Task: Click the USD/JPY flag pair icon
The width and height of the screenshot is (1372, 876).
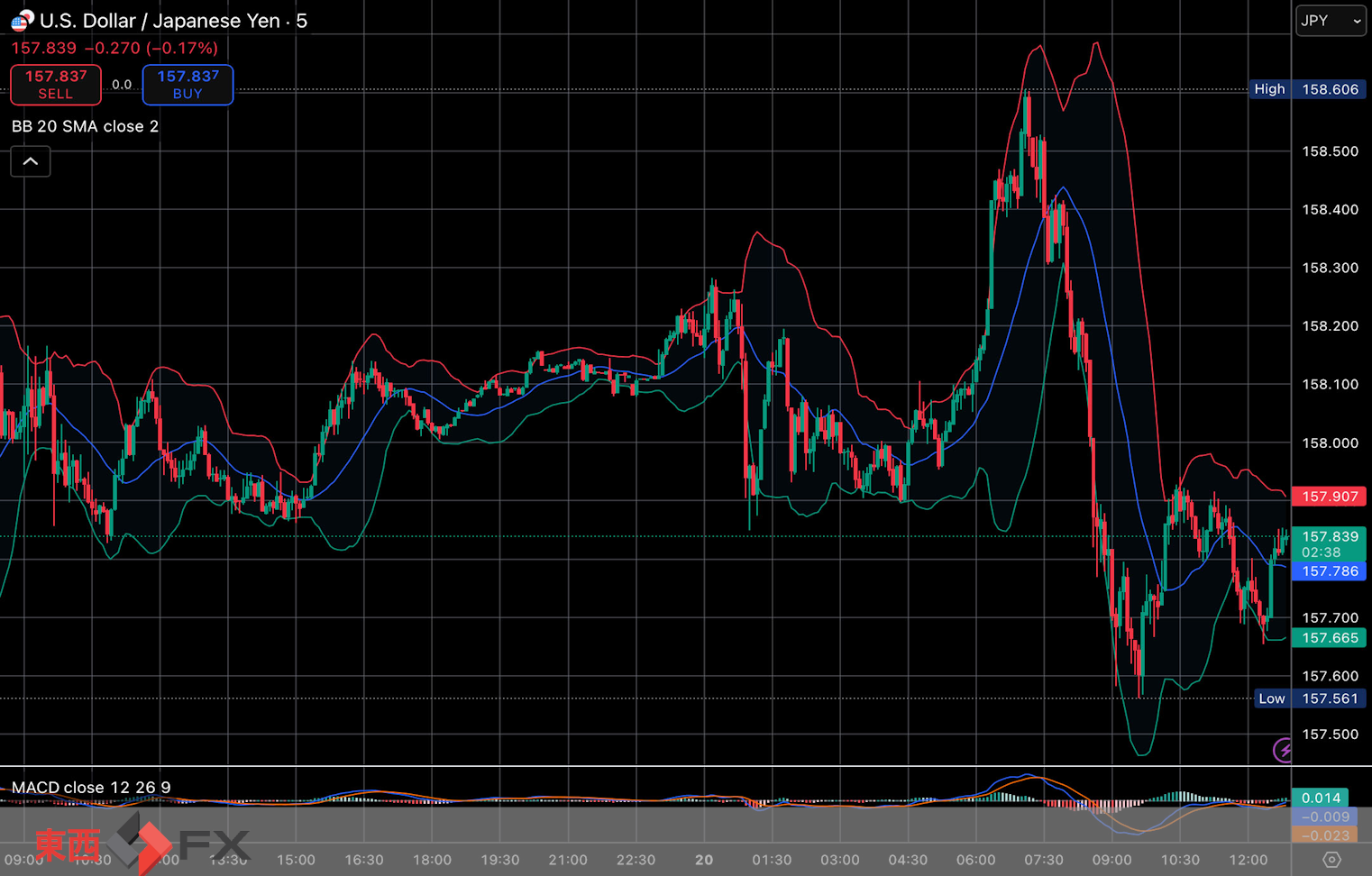Action: [x=22, y=20]
